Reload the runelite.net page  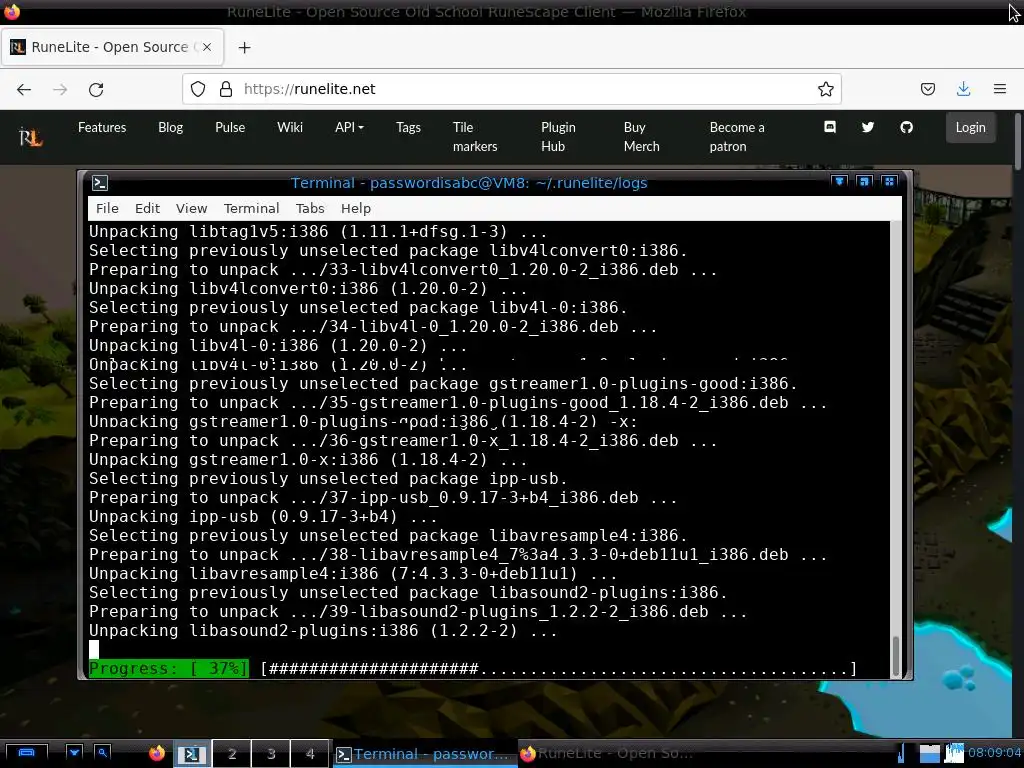point(96,89)
